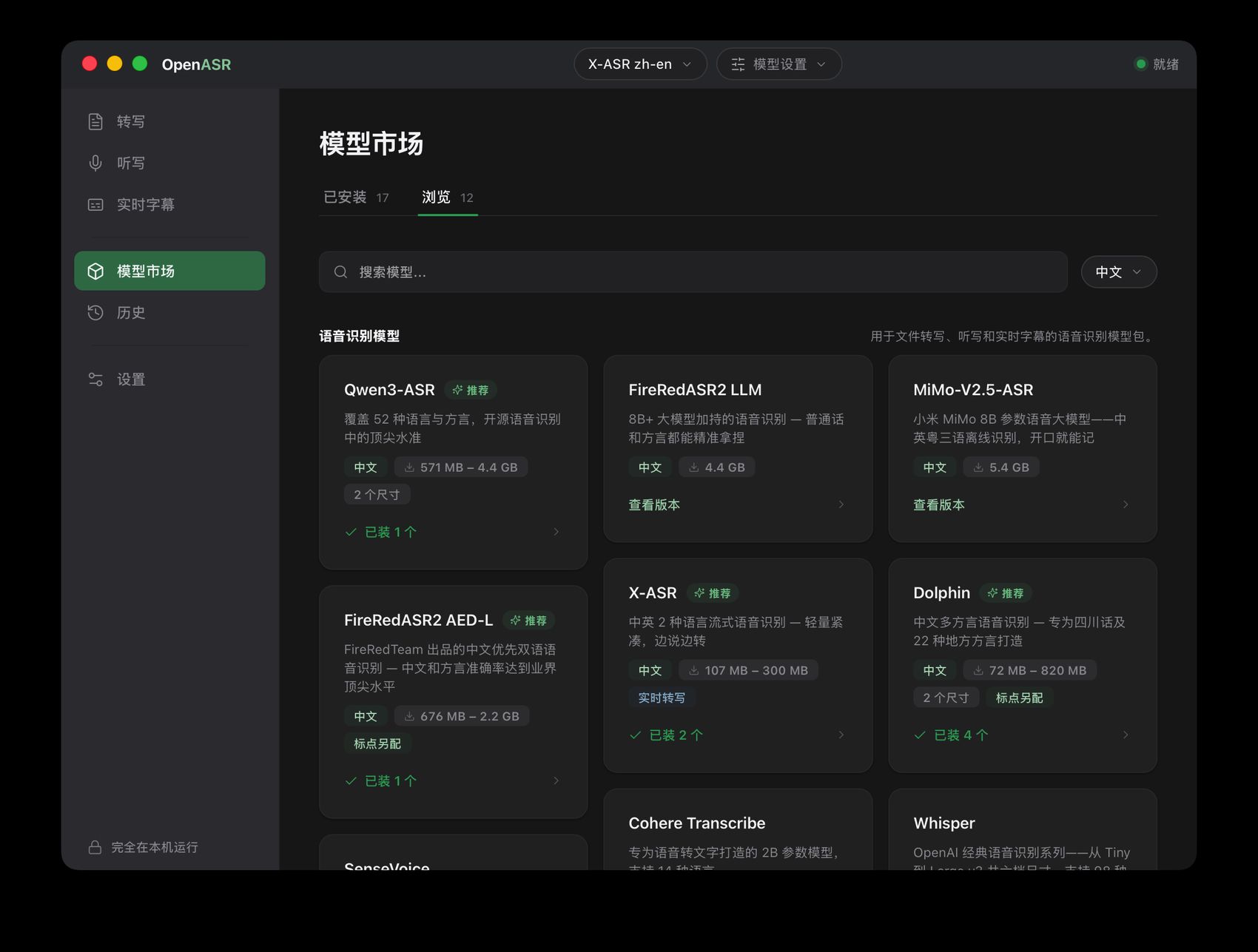Click the sliders icon in 模型设置
The width and height of the screenshot is (1258, 952).
738,64
